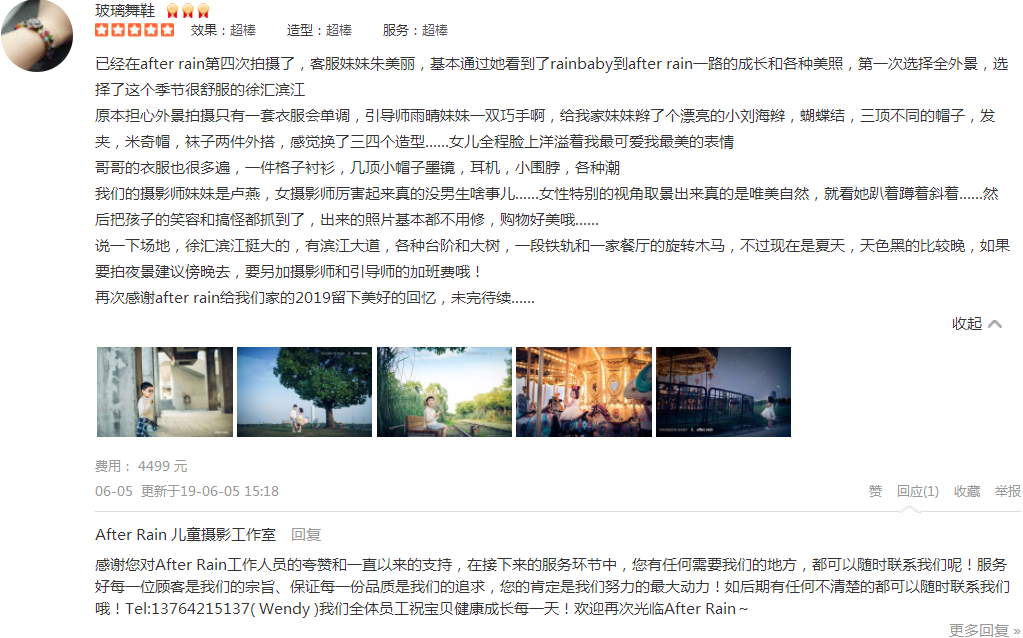Open the lit carousel with girl photo
This screenshot has height=638, width=1023.
coord(584,392)
